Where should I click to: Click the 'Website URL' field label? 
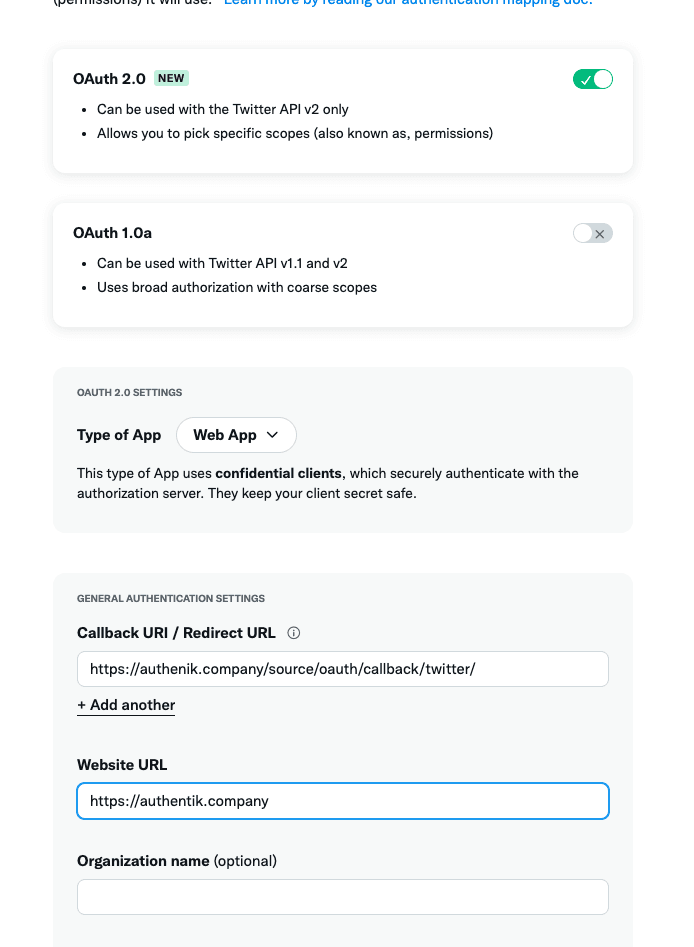pyautogui.click(x=122, y=765)
